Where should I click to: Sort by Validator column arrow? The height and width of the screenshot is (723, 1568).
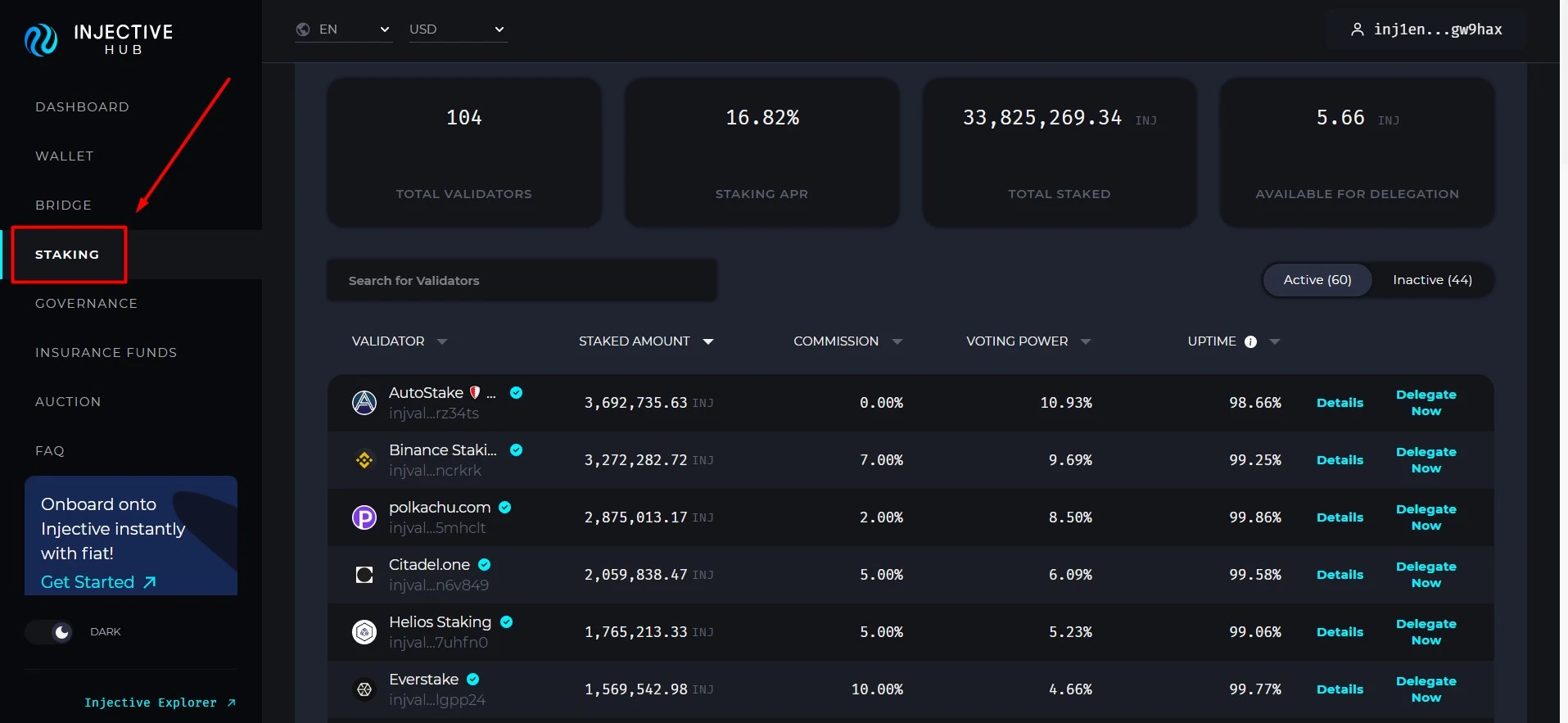(442, 341)
